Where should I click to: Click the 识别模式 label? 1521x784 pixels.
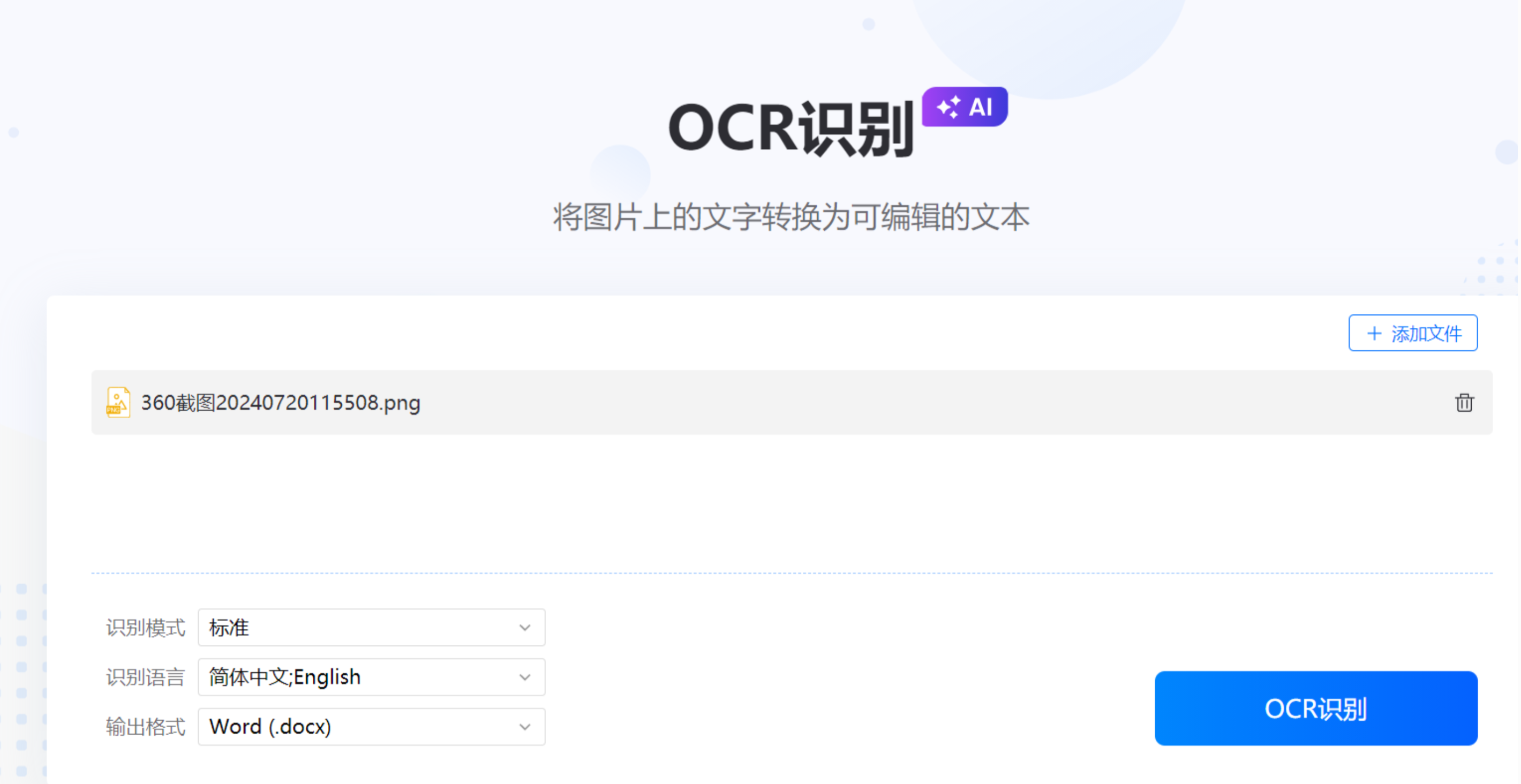[145, 628]
